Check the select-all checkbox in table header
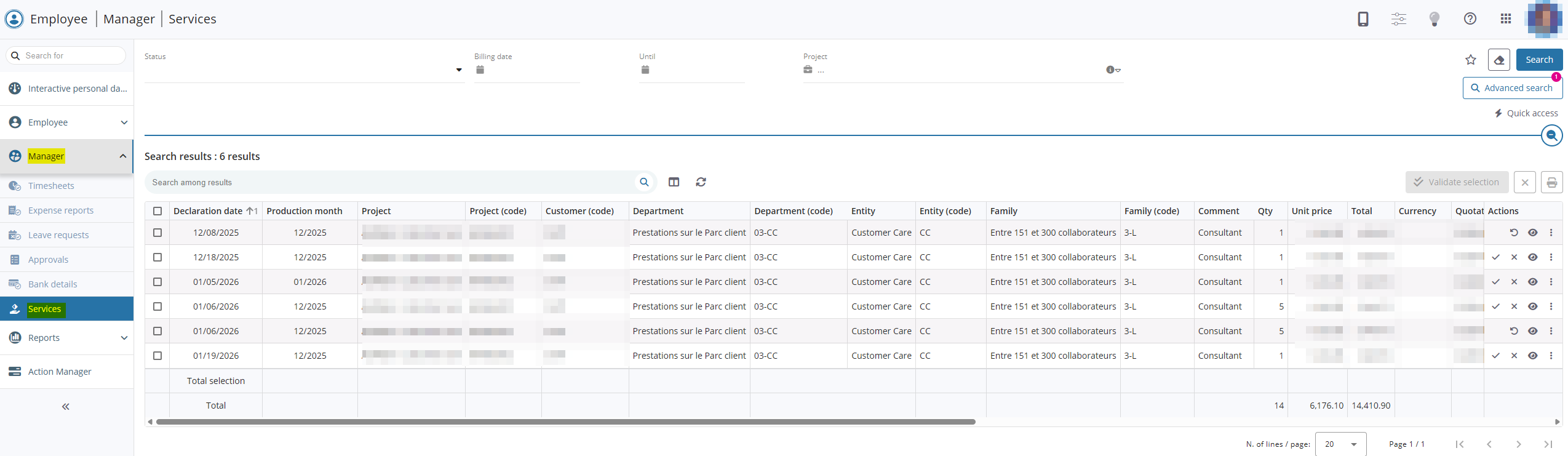The image size is (1568, 456). pos(157,211)
